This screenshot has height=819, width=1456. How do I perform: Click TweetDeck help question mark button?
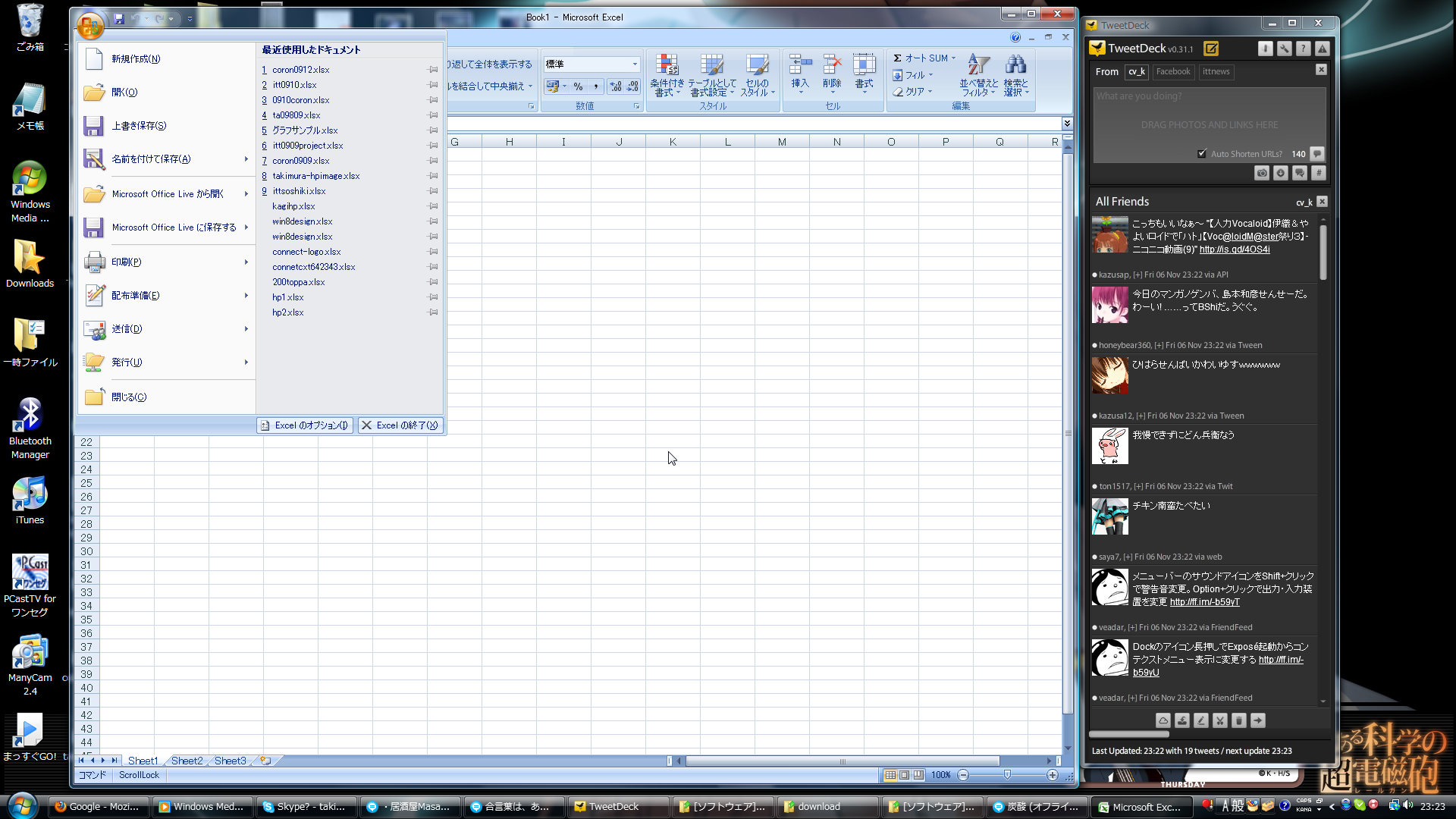click(x=1303, y=49)
